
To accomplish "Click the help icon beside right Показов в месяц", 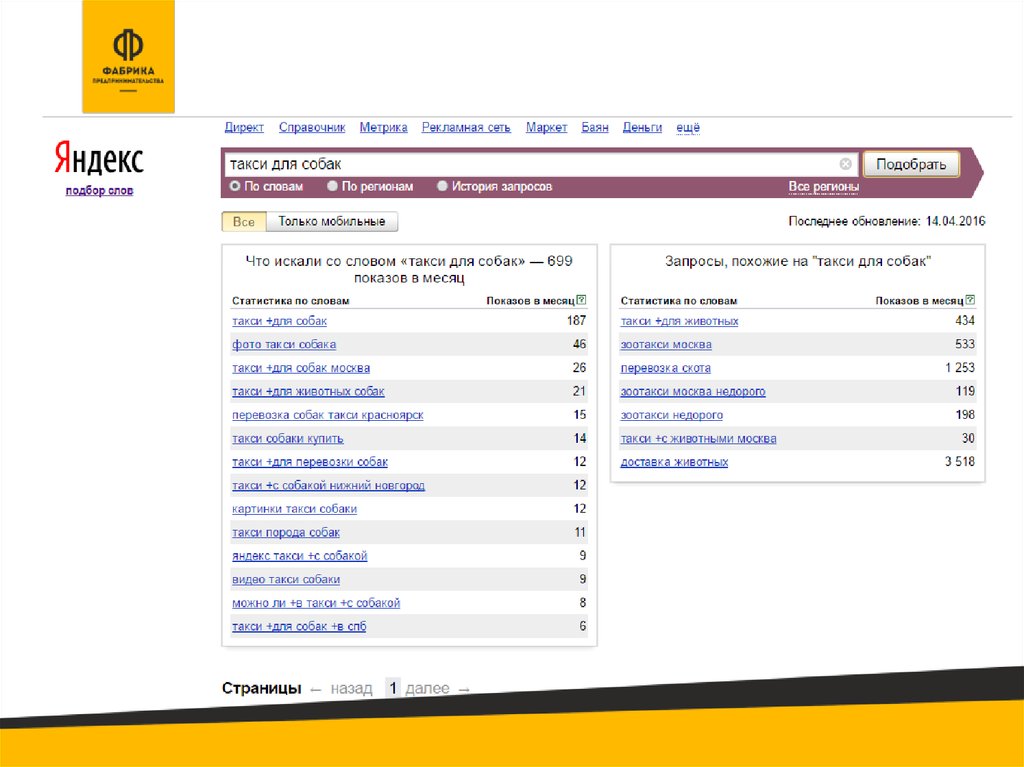I will tap(970, 300).
